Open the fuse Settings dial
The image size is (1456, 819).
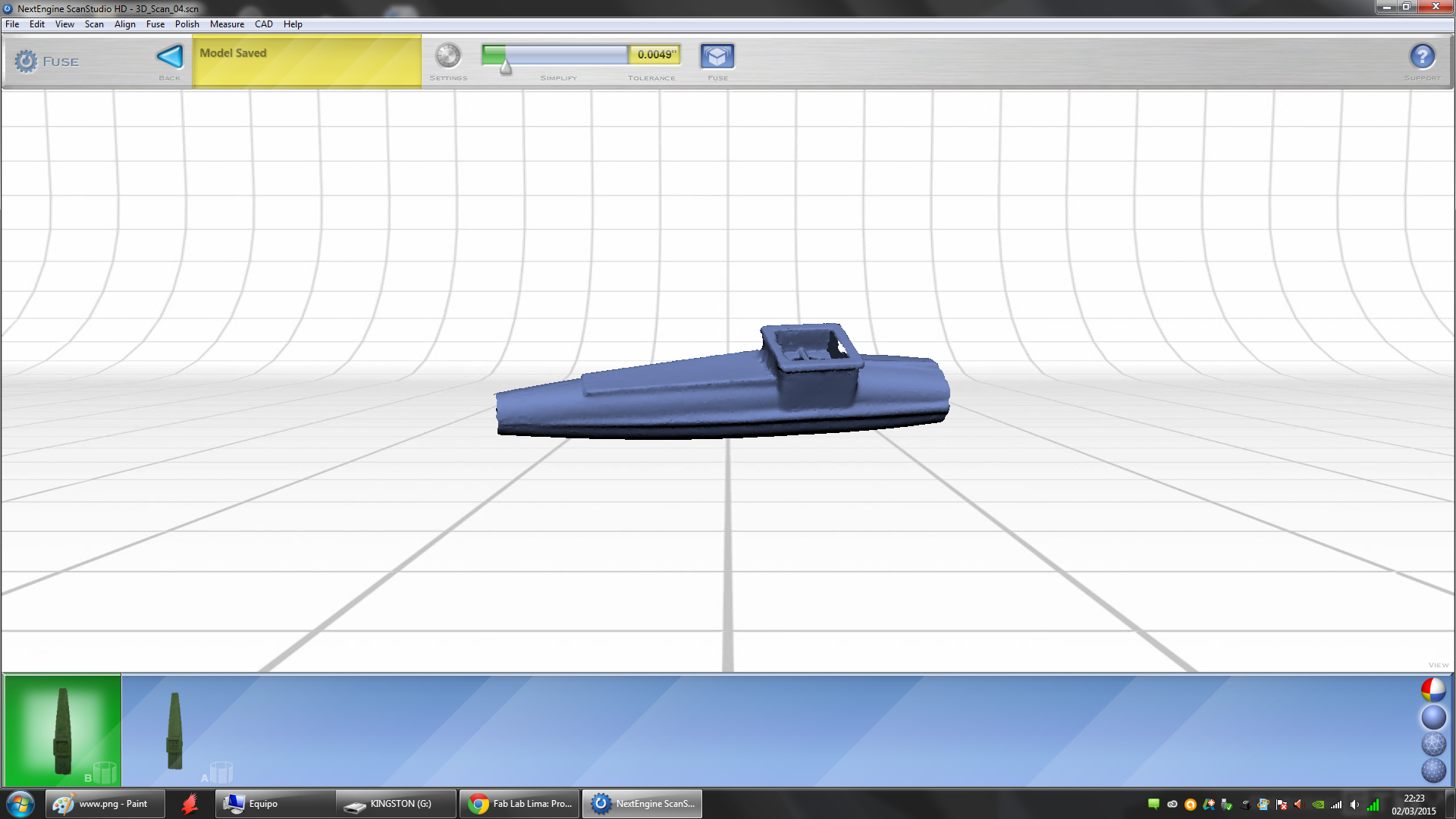pos(448,56)
